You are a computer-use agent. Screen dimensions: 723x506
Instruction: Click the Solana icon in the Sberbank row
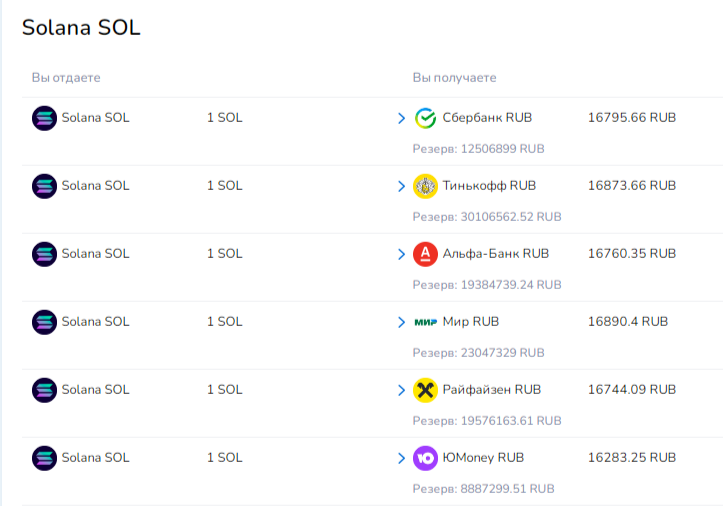click(44, 118)
